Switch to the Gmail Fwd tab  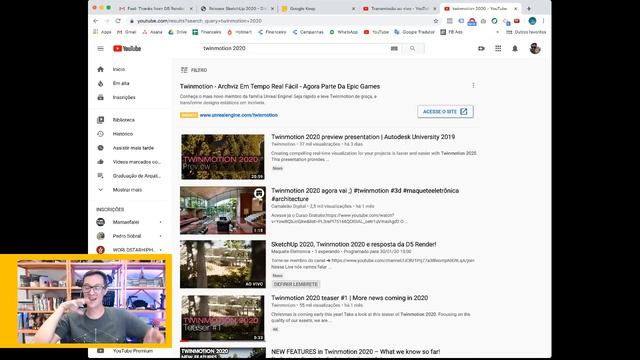tap(156, 9)
